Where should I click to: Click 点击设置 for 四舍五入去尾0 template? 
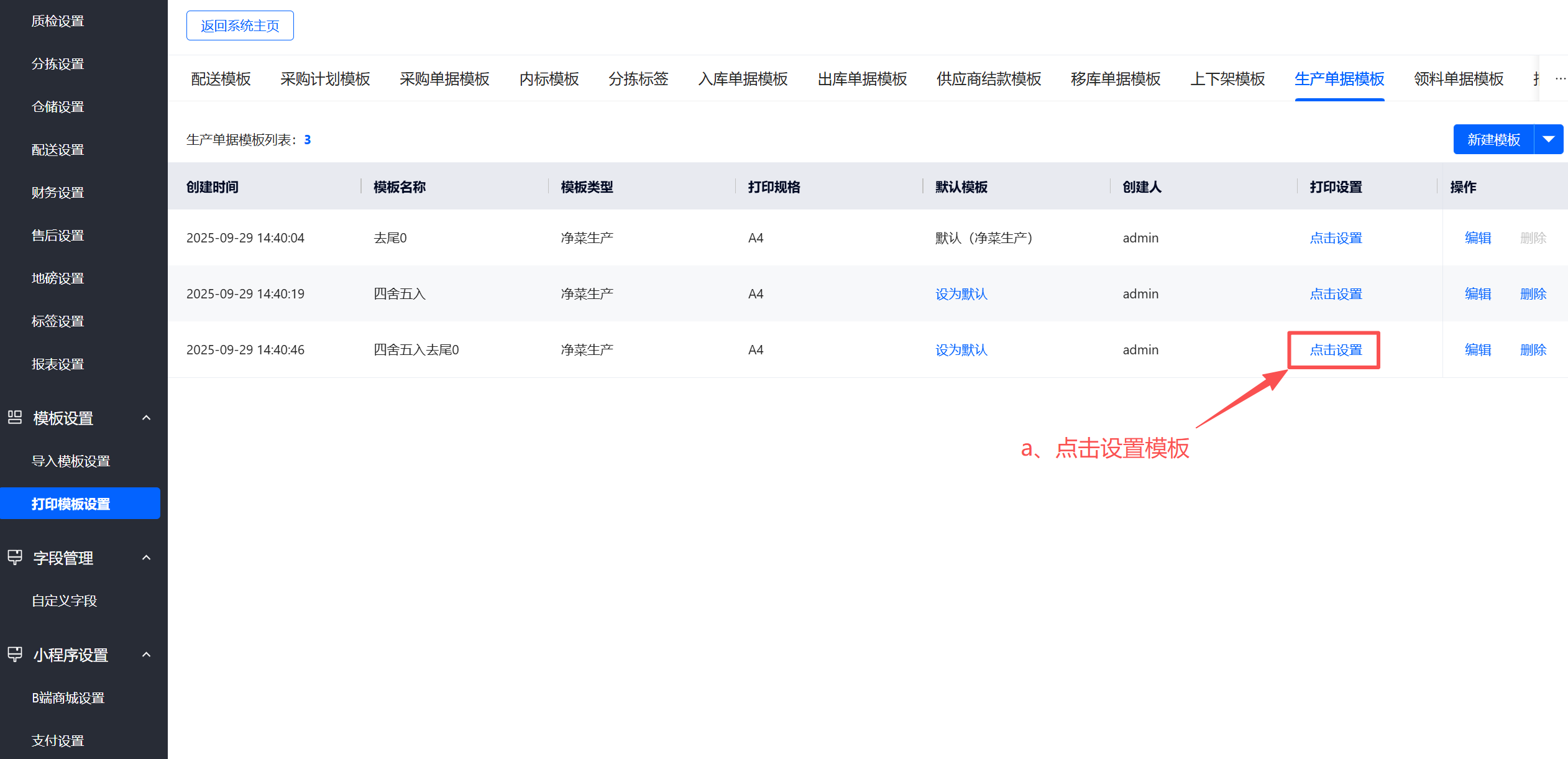point(1336,350)
